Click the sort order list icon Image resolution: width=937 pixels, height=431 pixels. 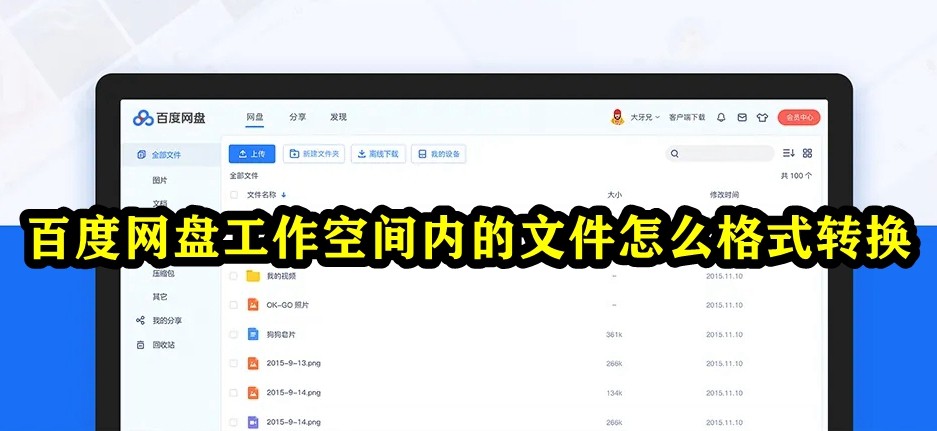coord(788,153)
